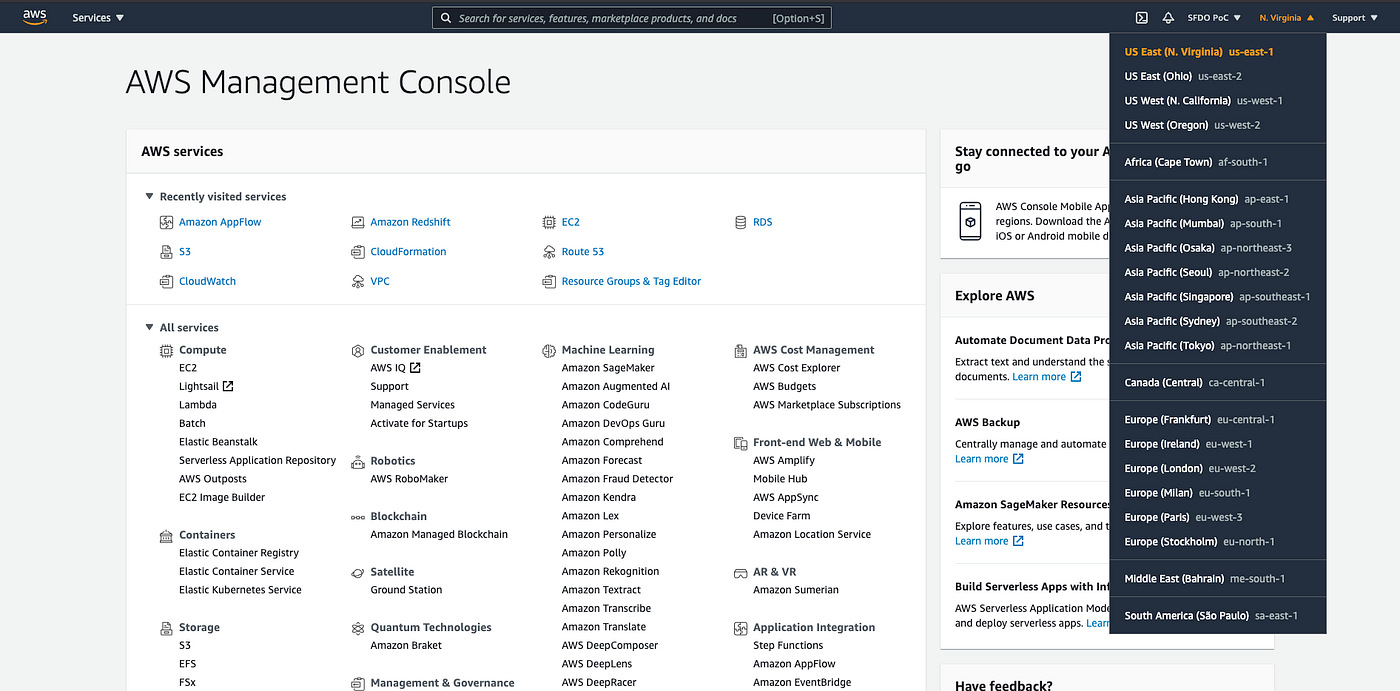The image size is (1400, 691).
Task: Open Ground Station link
Action: (406, 590)
